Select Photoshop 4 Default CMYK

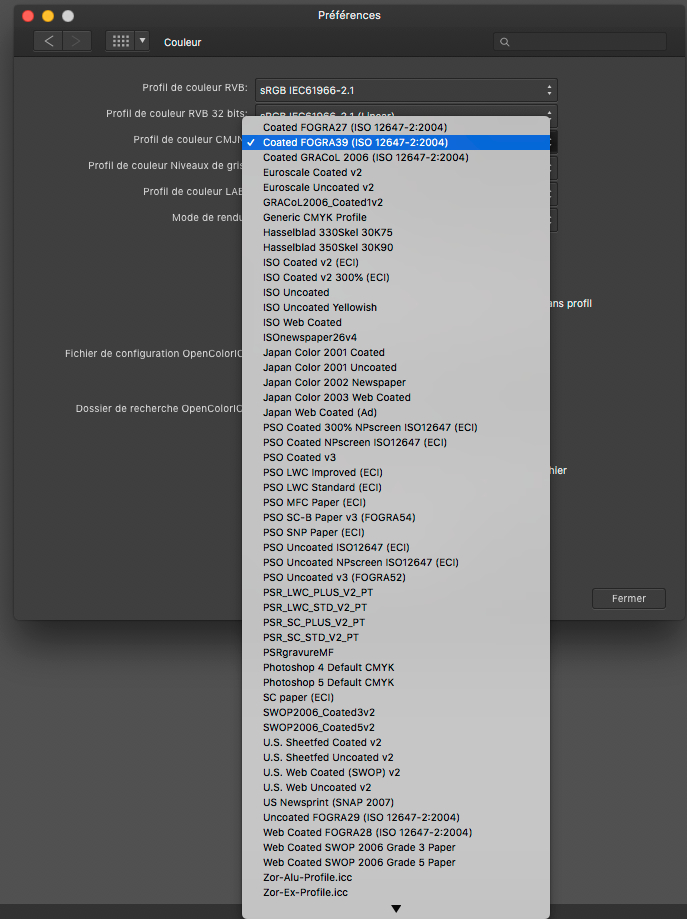click(396, 668)
